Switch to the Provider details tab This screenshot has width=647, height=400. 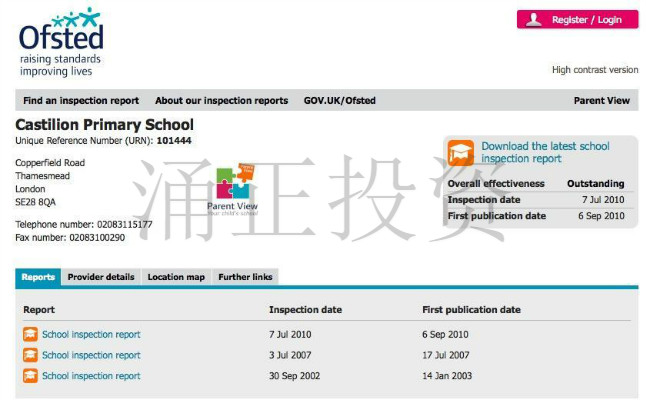[x=101, y=277]
